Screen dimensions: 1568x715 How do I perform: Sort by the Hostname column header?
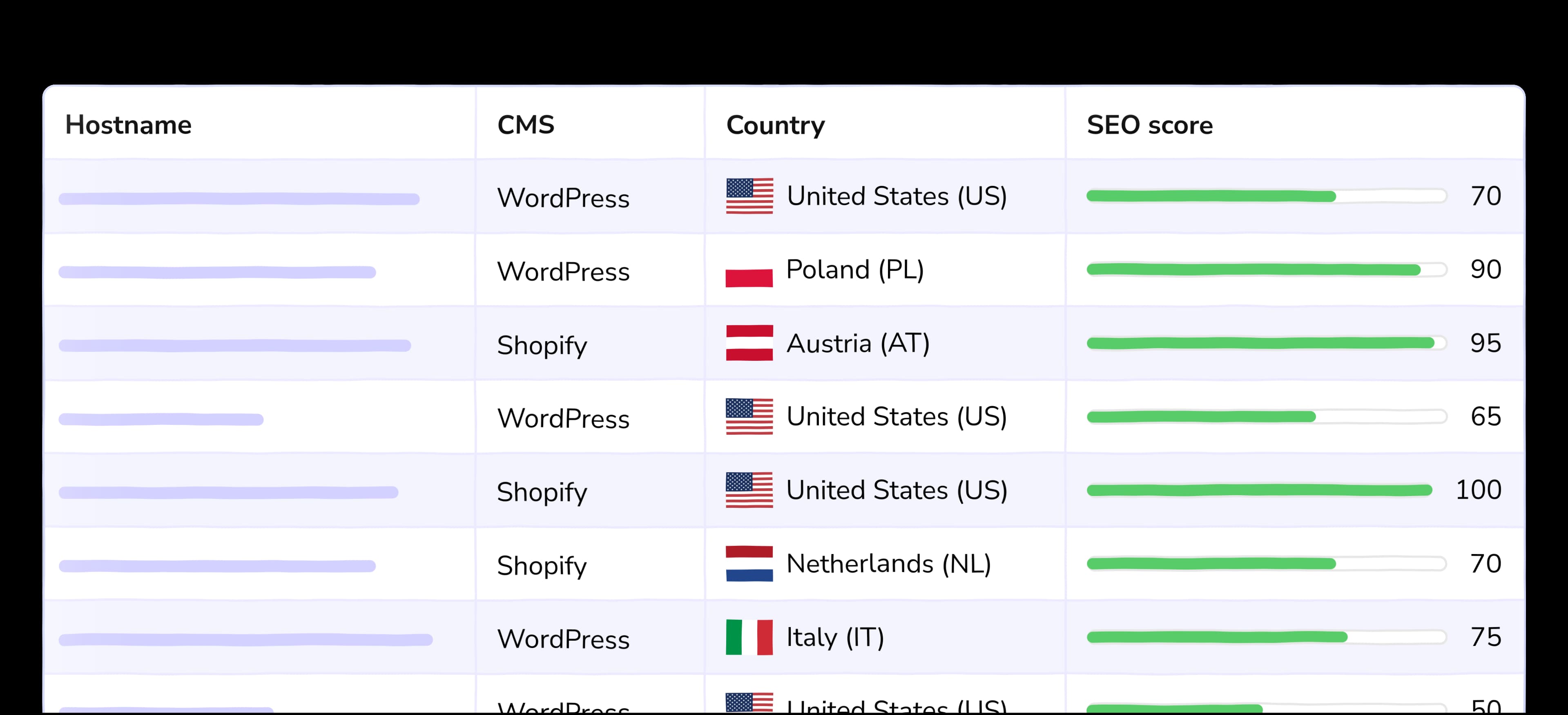[128, 125]
